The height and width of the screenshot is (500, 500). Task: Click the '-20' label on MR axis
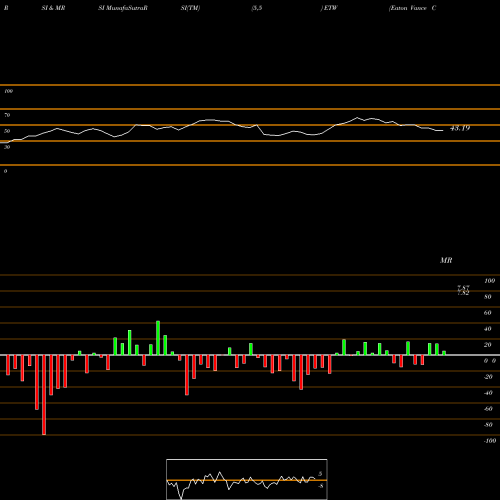(488, 377)
